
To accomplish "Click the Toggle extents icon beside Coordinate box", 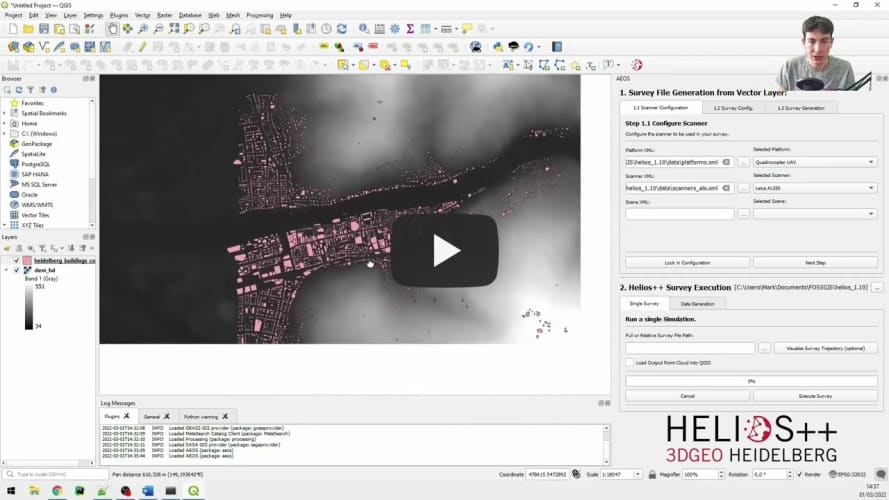I will pyautogui.click(x=576, y=474).
